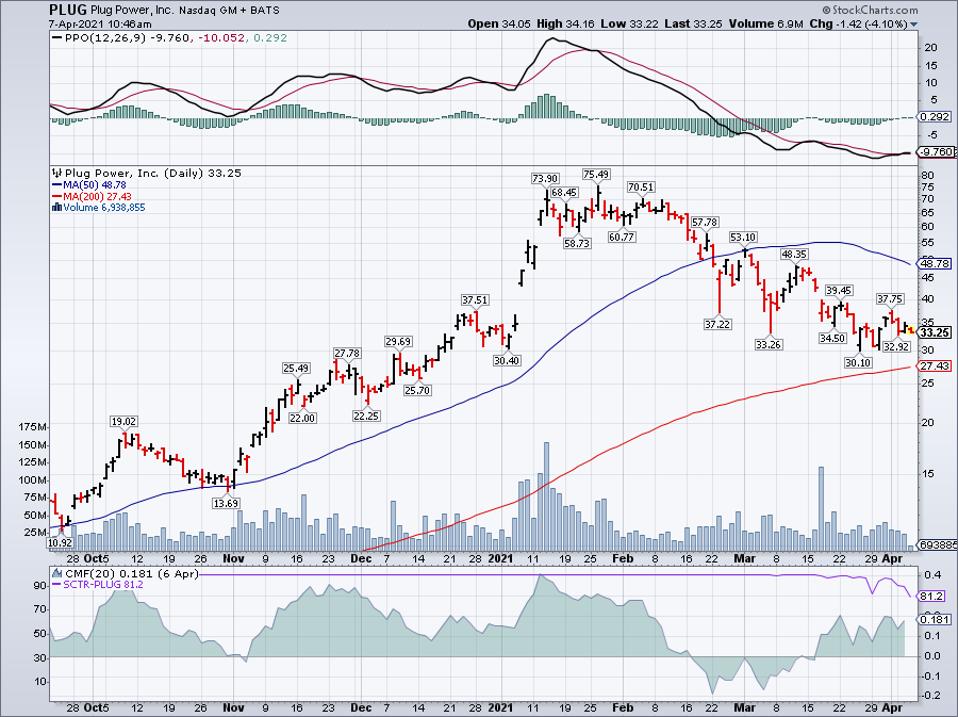
Task: Click the 'Last 33.25' value
Action: coord(693,24)
